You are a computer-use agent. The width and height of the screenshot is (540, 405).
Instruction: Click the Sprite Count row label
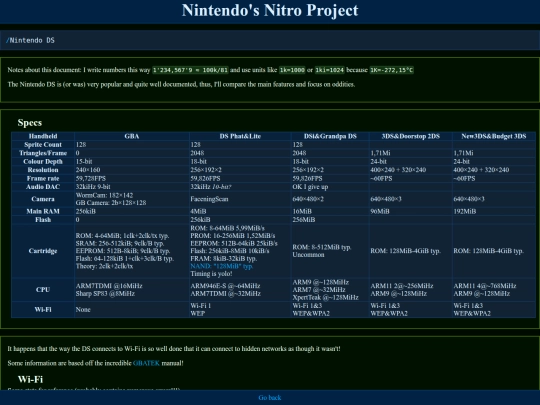[x=43, y=145]
